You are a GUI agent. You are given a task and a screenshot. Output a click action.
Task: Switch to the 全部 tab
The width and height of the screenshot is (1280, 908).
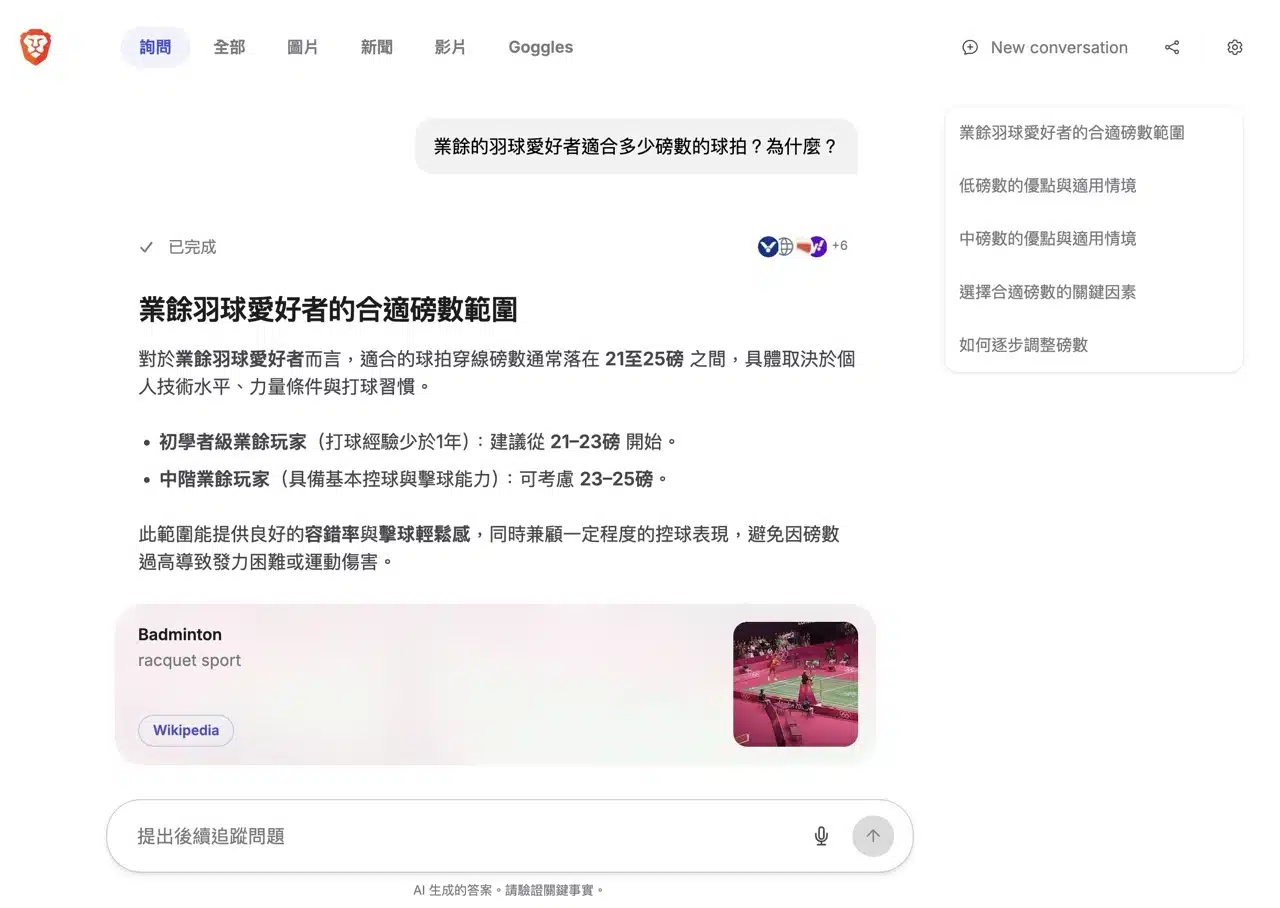click(x=229, y=47)
